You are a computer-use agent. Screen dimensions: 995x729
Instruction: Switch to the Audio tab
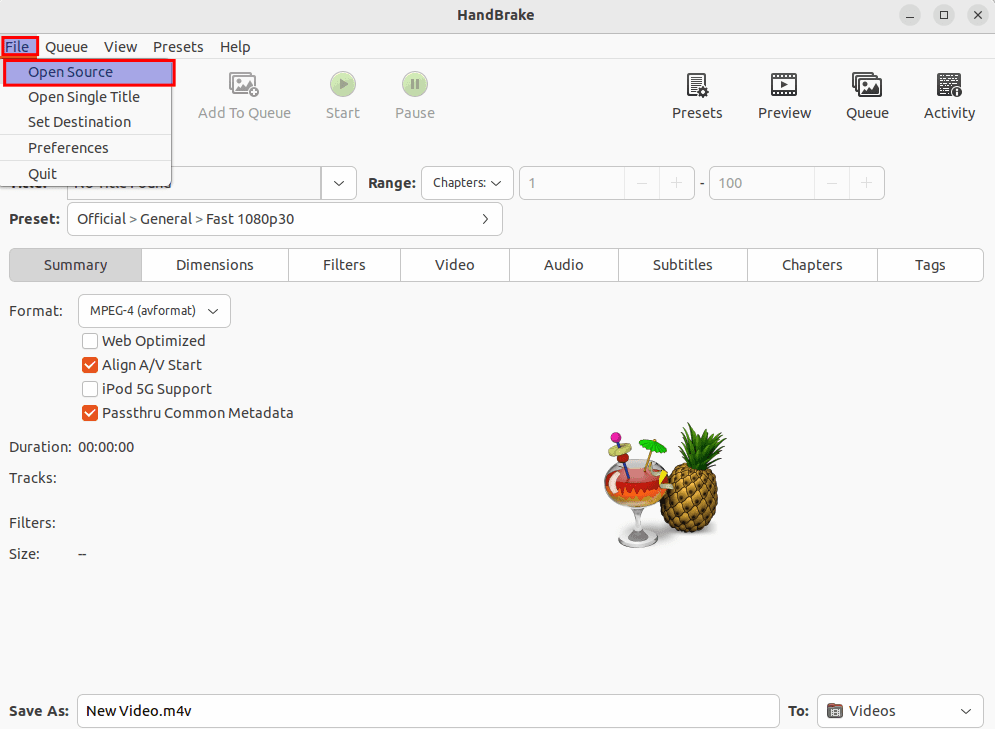(563, 265)
